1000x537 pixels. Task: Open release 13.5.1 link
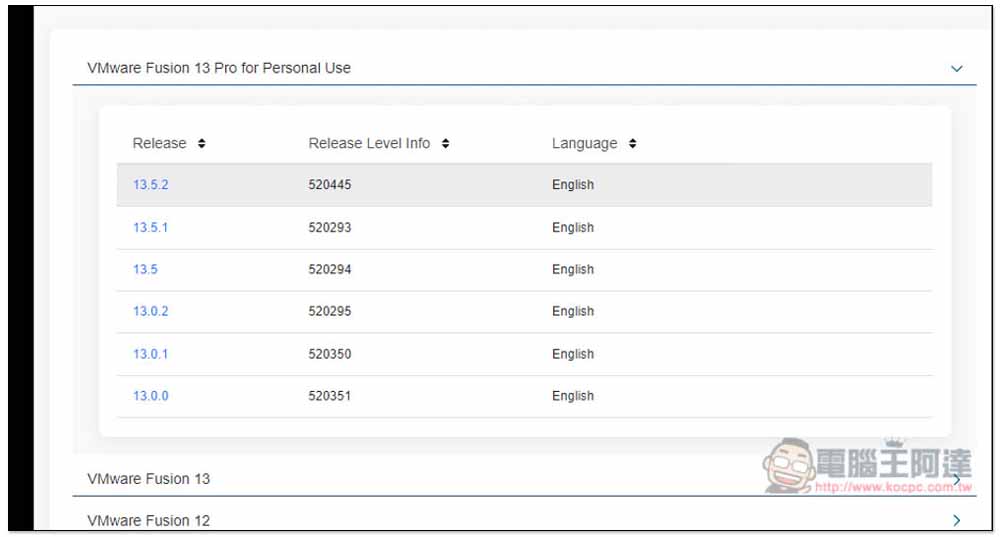[151, 228]
